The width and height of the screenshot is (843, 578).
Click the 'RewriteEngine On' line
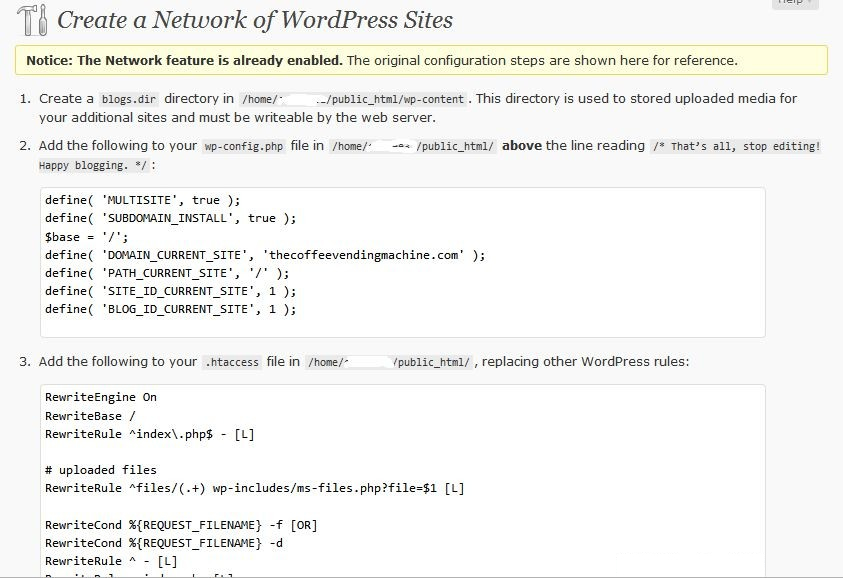[x=101, y=397]
